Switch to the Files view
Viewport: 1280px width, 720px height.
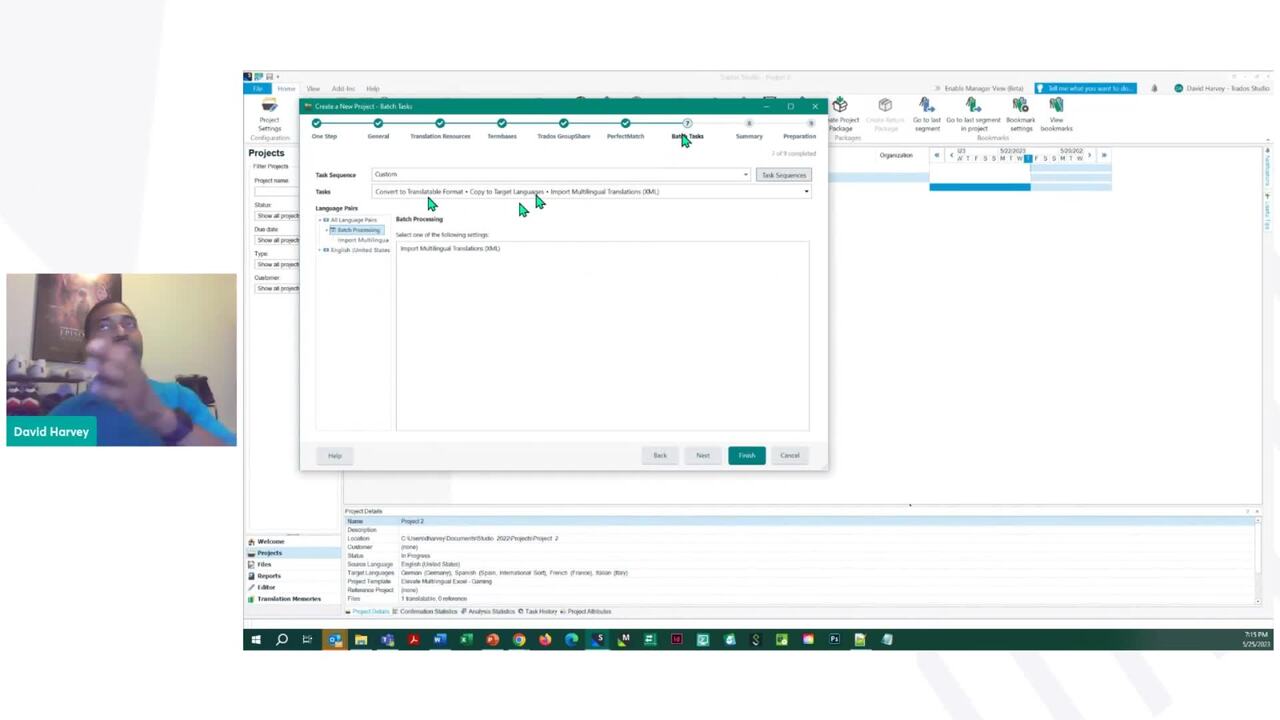pos(264,564)
